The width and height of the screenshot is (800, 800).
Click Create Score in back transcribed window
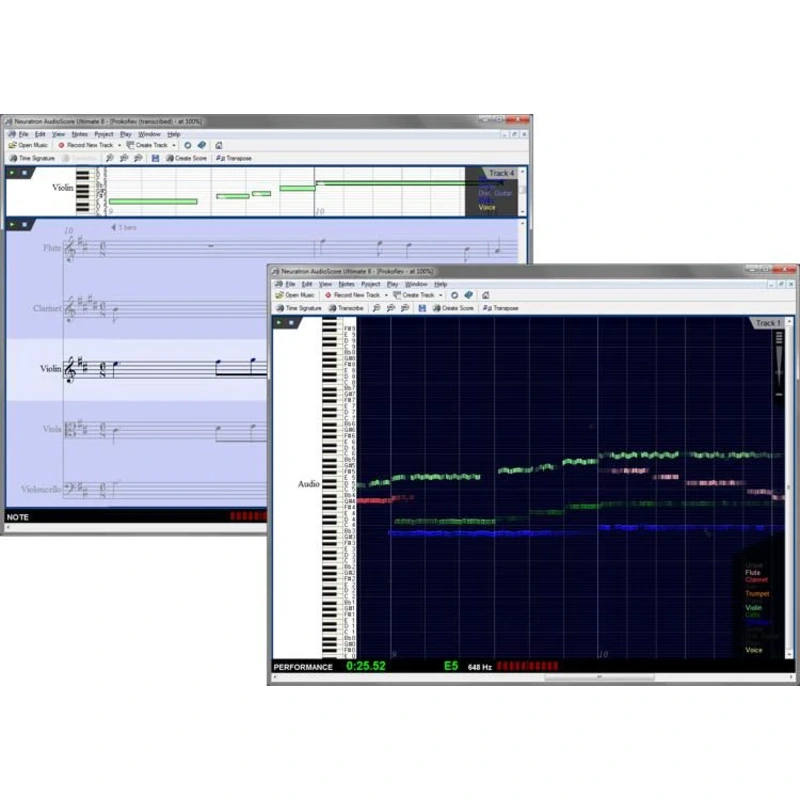click(190, 158)
